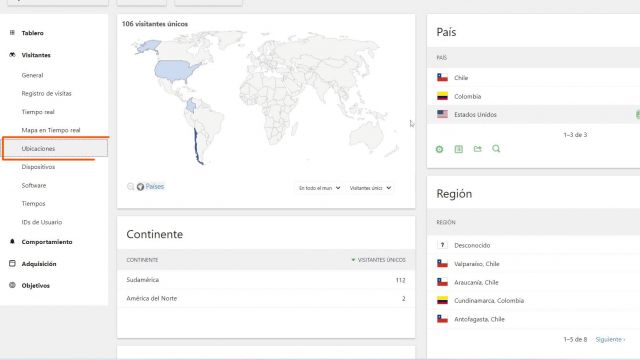Select the Desconocido region row

[x=533, y=245]
